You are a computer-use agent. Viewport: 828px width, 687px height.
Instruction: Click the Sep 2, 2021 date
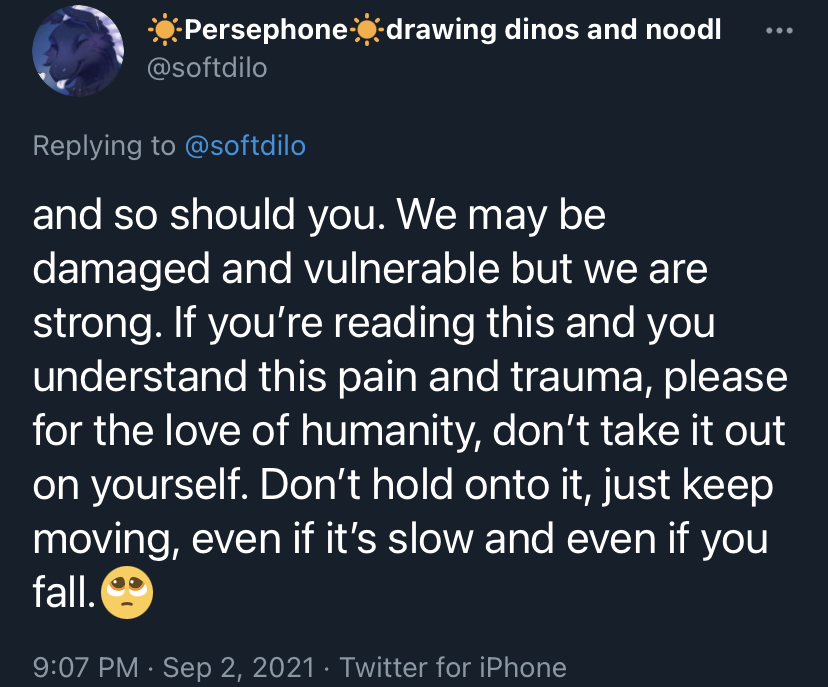(x=239, y=667)
